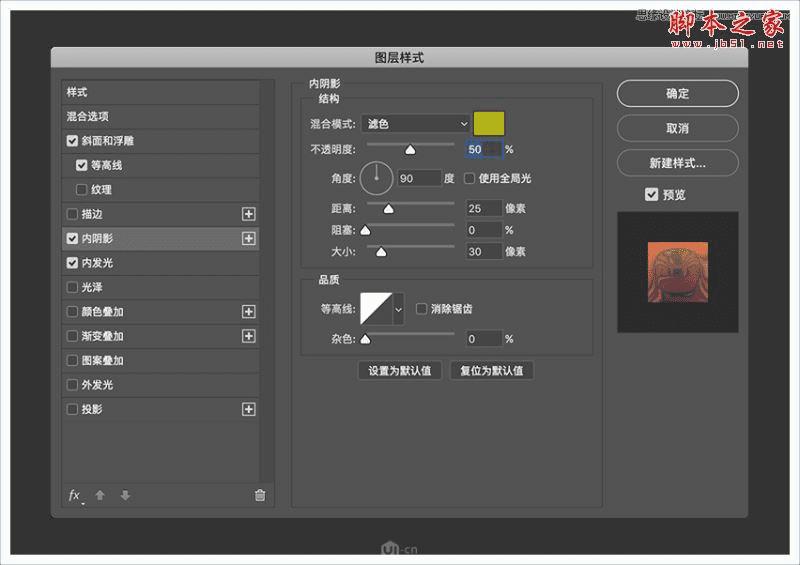
Task: Enable 描边 checkbox
Action: click(72, 214)
